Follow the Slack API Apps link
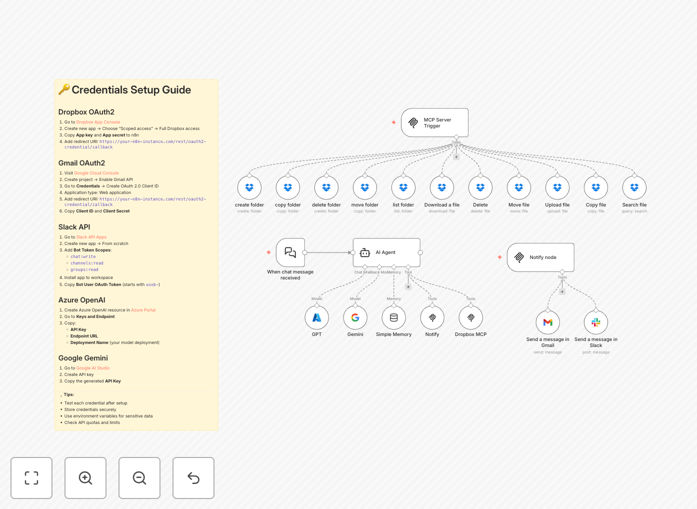Screen dimensions: 697x509 tap(92, 237)
